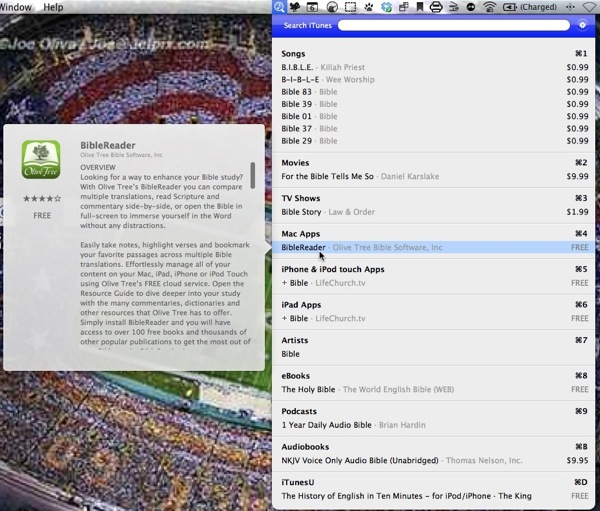Open NKJV Voice Only Audio Bible audiobook
This screenshot has height=511, width=600.
434,460
